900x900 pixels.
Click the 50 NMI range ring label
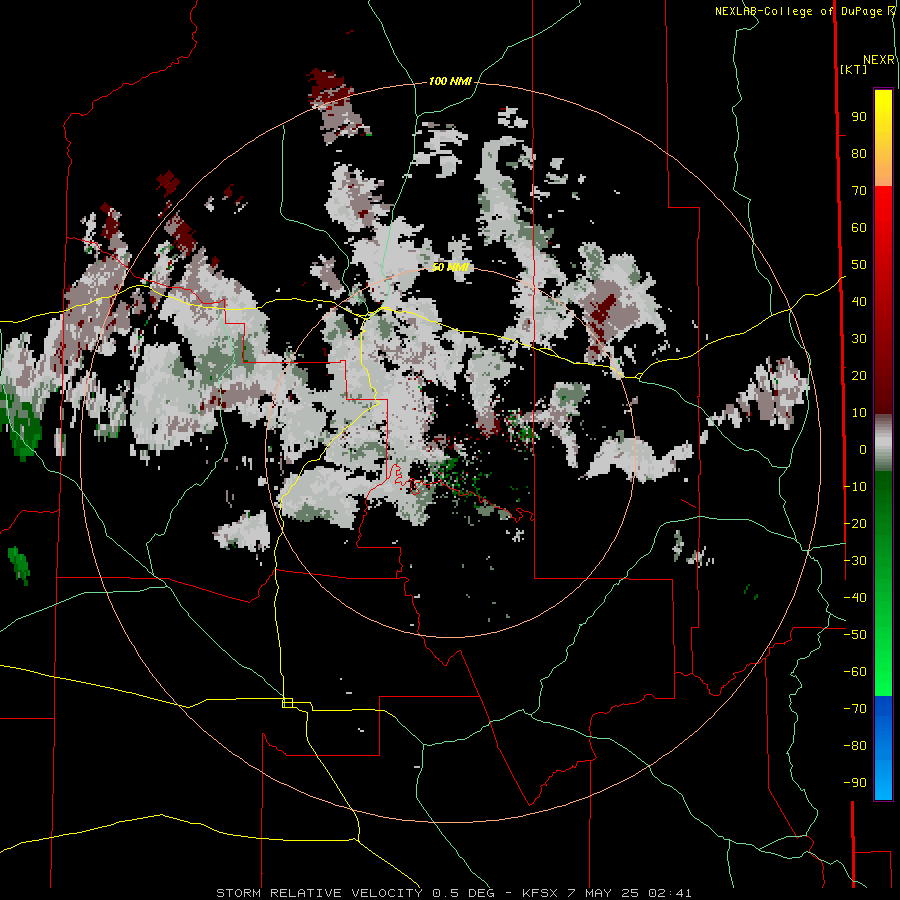coord(451,267)
